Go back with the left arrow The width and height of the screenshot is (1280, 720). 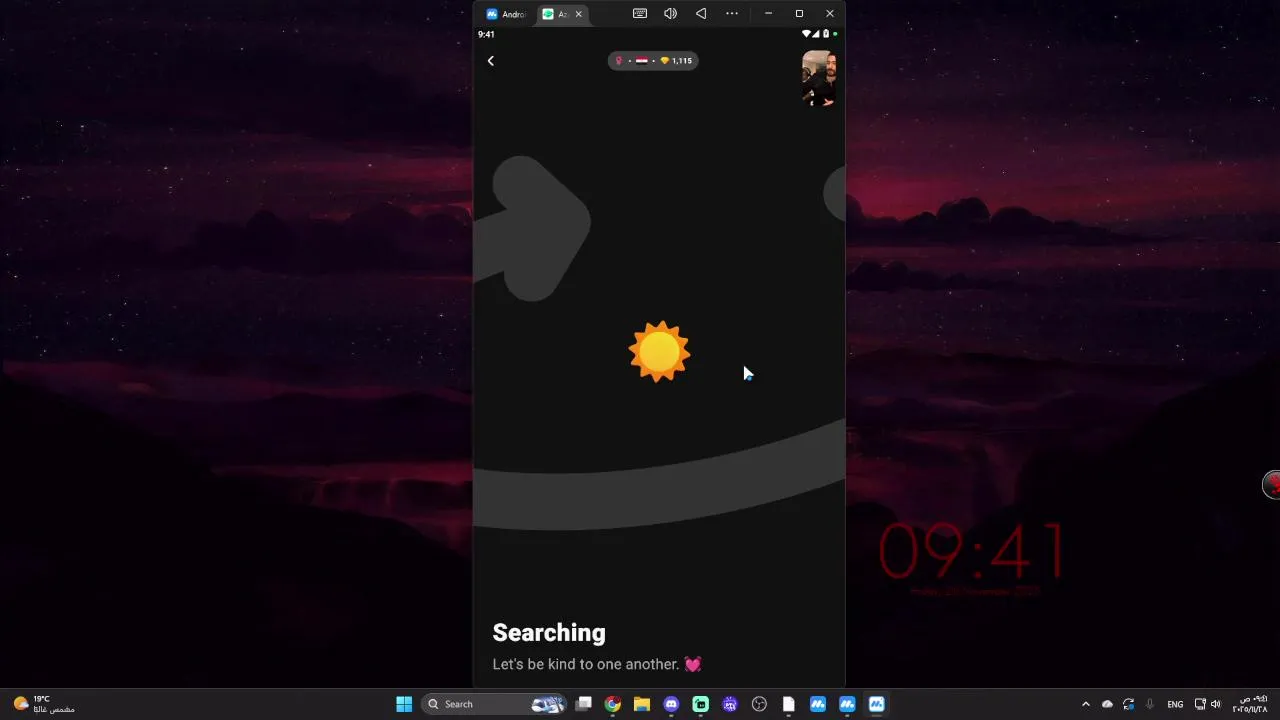coord(490,61)
